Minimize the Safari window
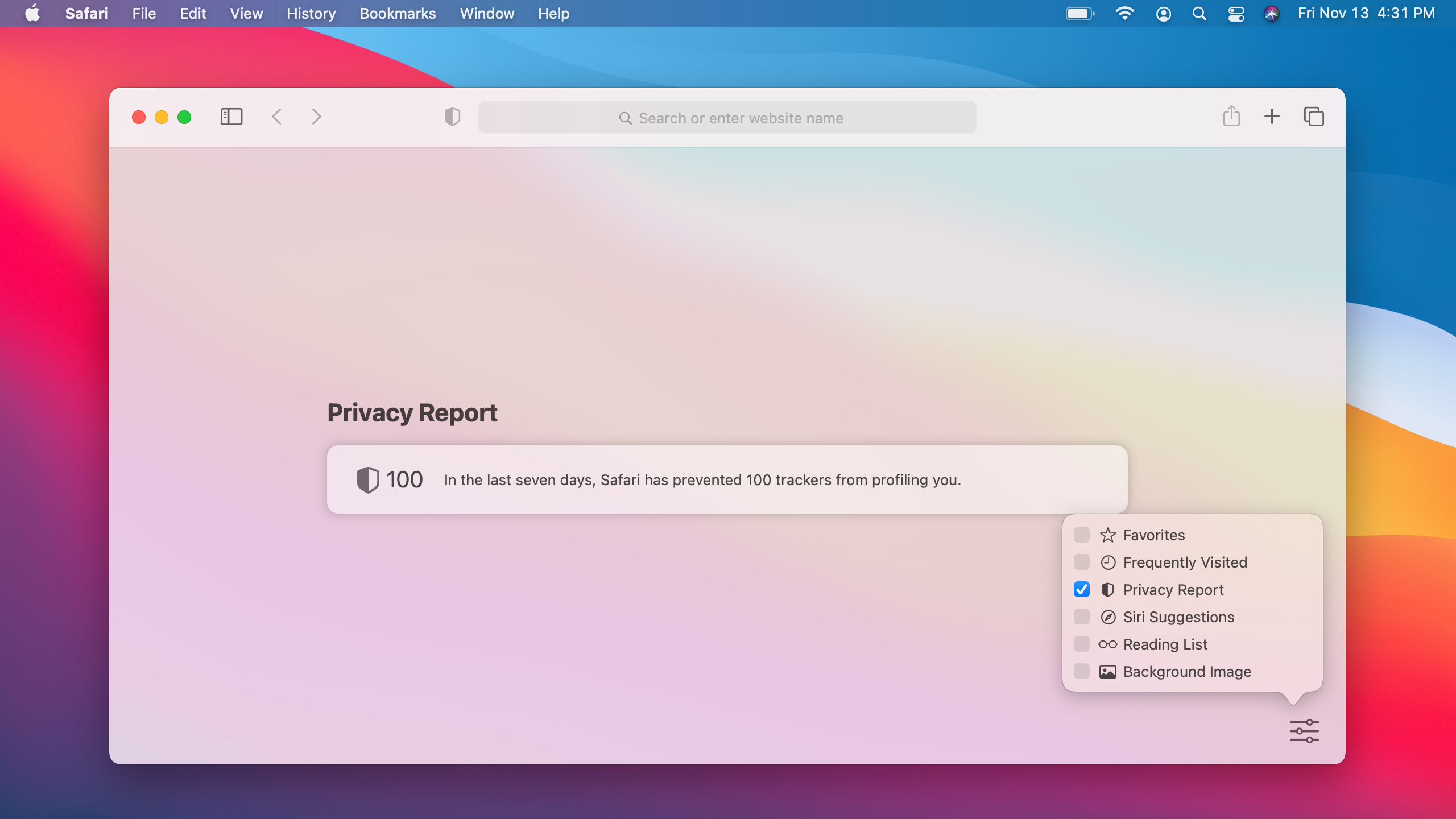 point(162,117)
